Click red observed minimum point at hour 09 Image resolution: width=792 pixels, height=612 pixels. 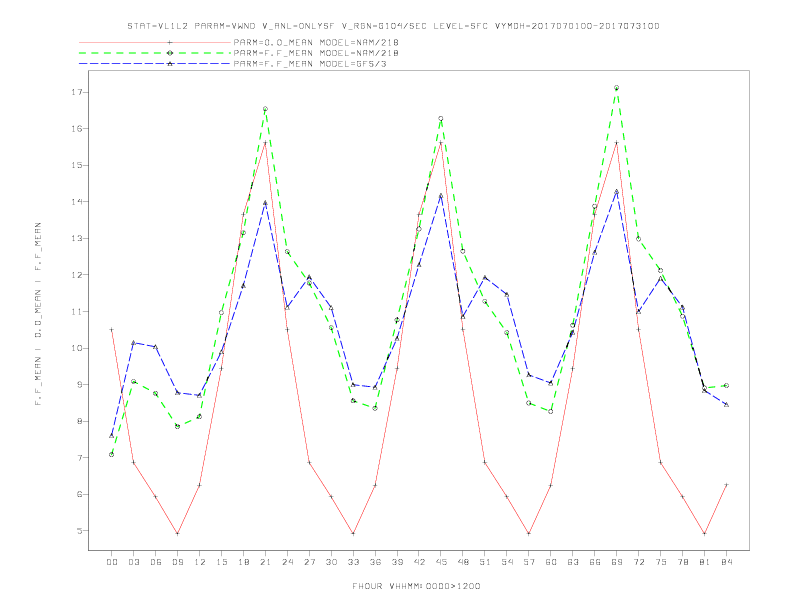point(177,533)
